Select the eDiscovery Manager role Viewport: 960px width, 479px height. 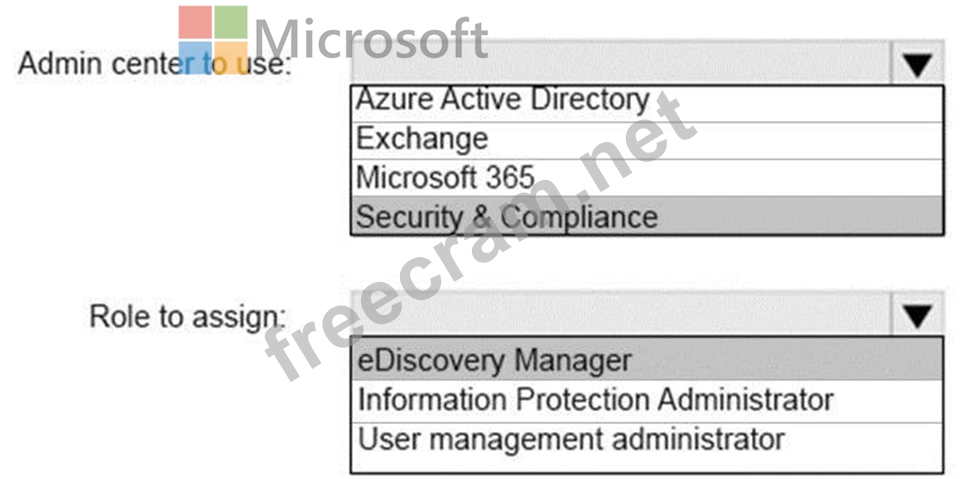647,360
